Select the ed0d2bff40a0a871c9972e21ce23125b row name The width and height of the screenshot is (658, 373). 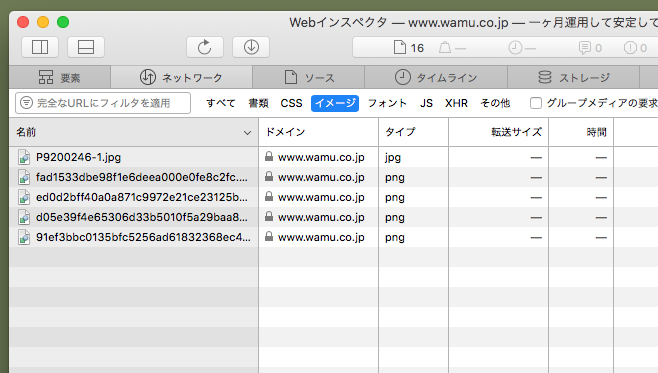(142, 197)
